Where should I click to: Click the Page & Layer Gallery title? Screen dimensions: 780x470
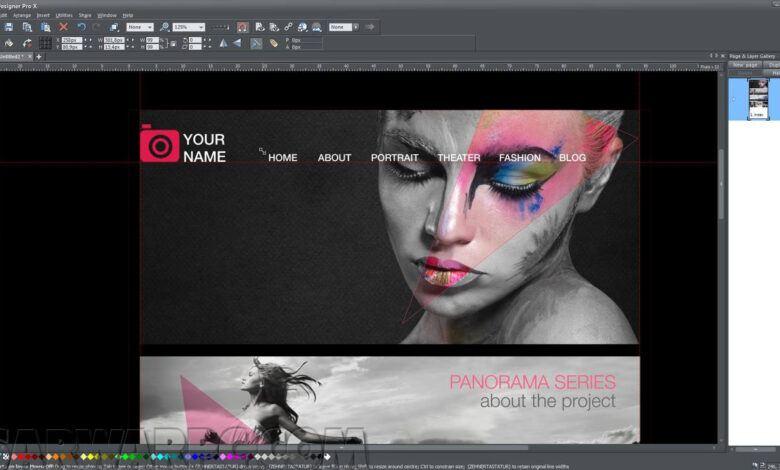click(752, 56)
